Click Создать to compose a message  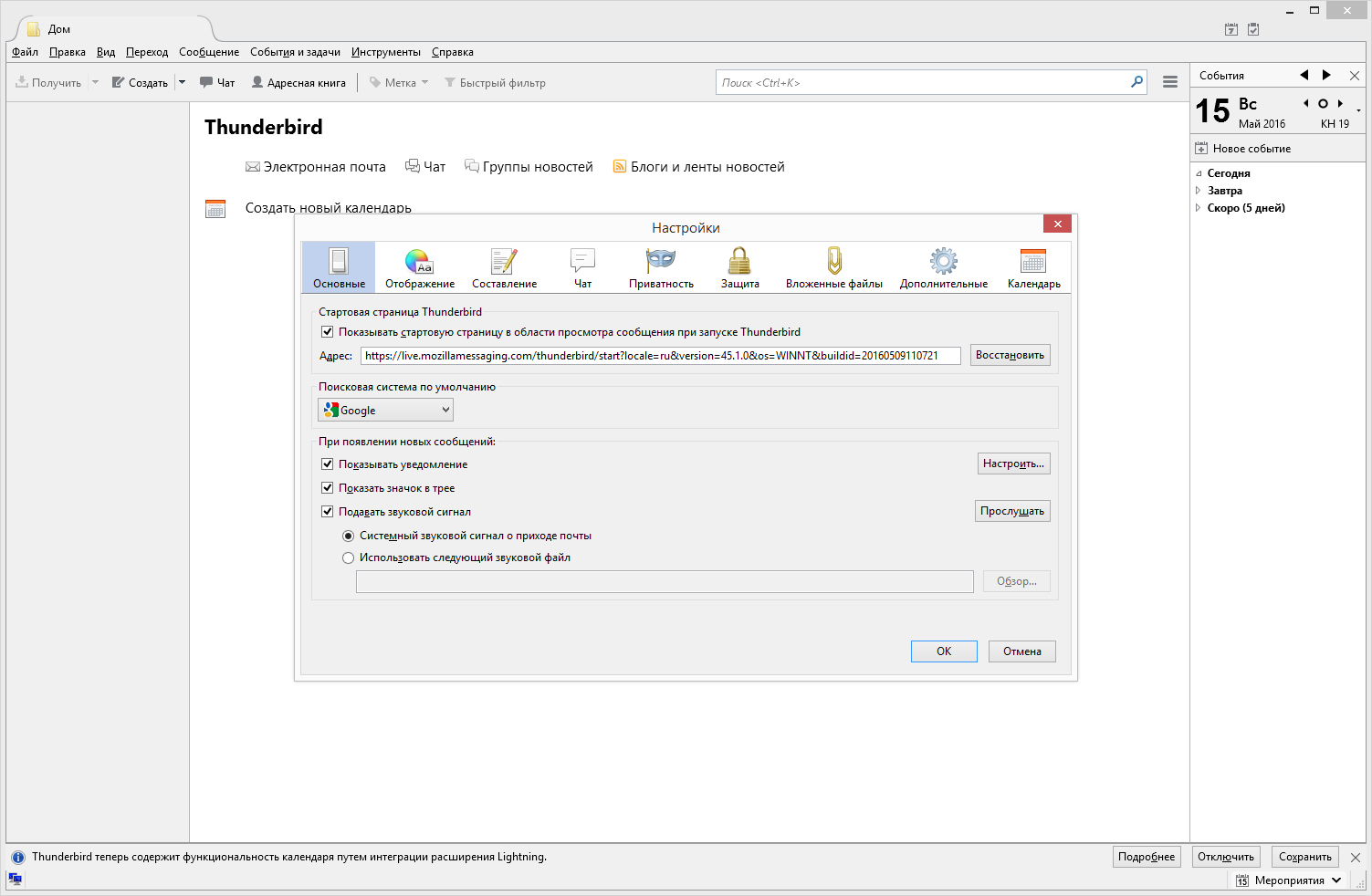click(141, 82)
